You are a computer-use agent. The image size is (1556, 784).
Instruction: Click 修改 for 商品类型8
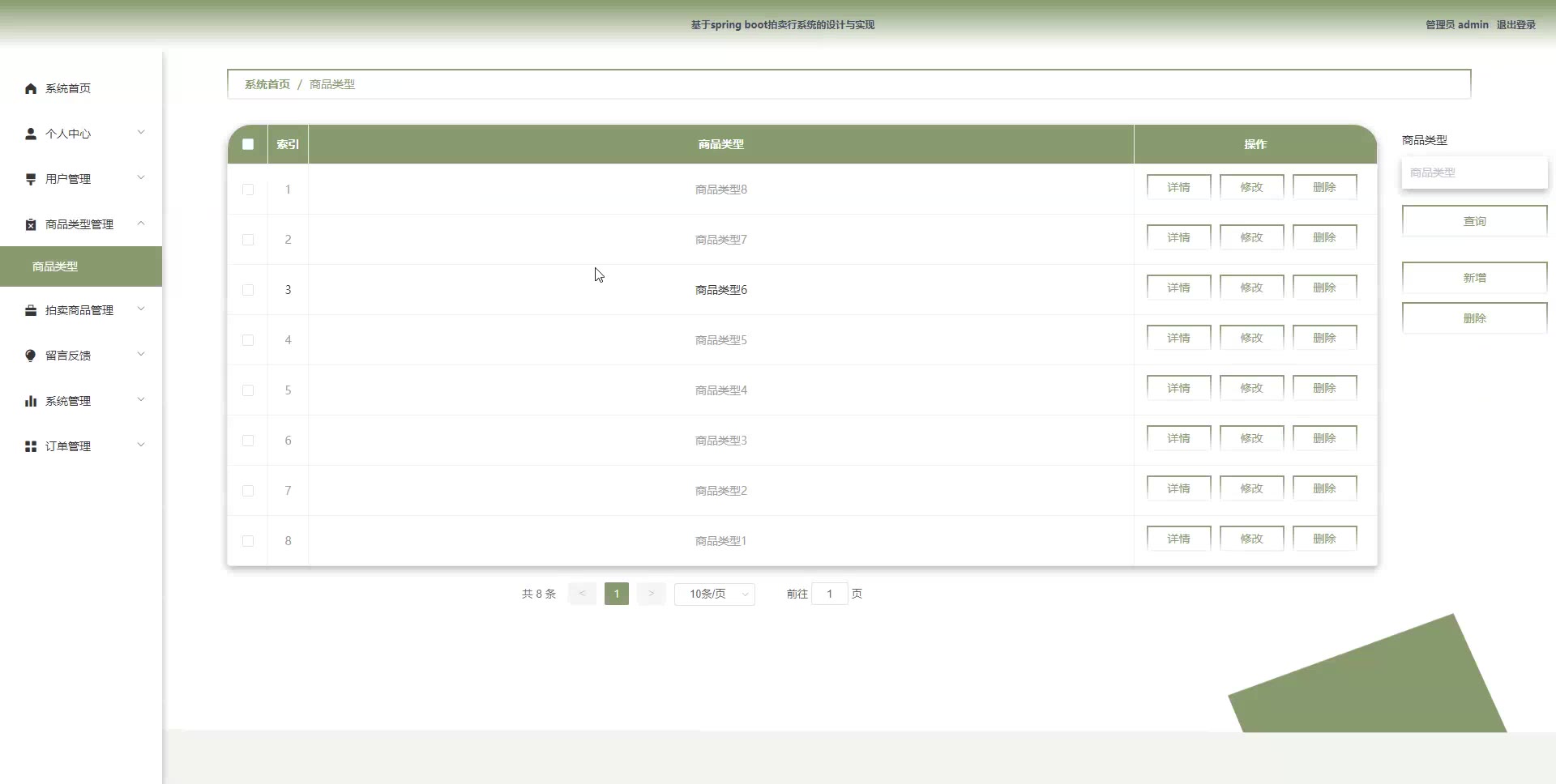[x=1251, y=187]
